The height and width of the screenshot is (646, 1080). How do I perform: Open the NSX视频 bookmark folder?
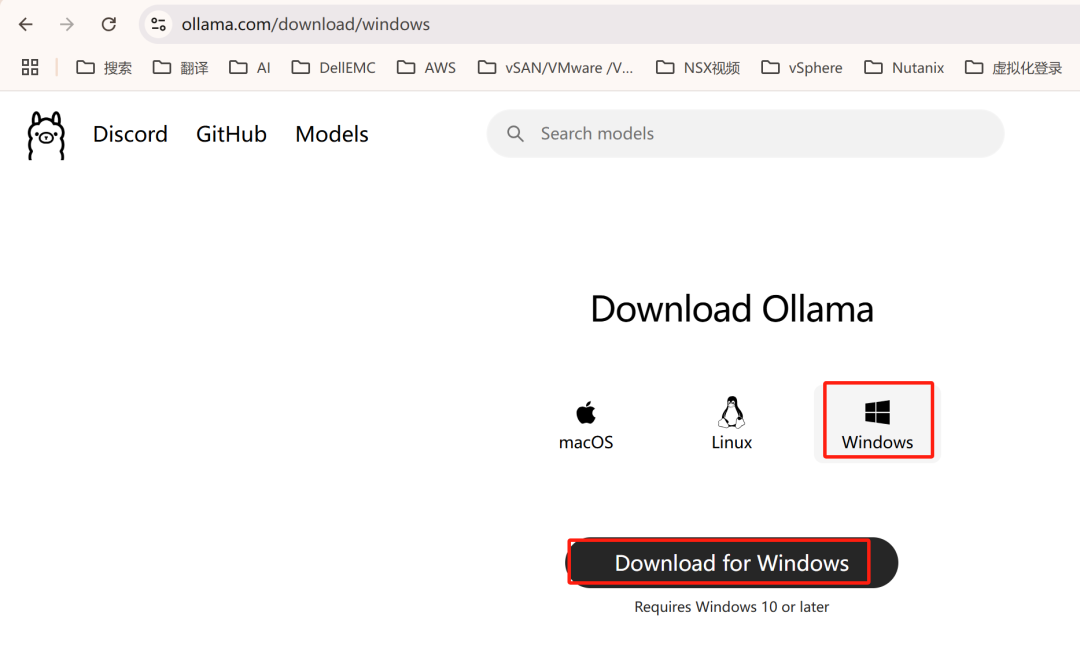point(698,67)
